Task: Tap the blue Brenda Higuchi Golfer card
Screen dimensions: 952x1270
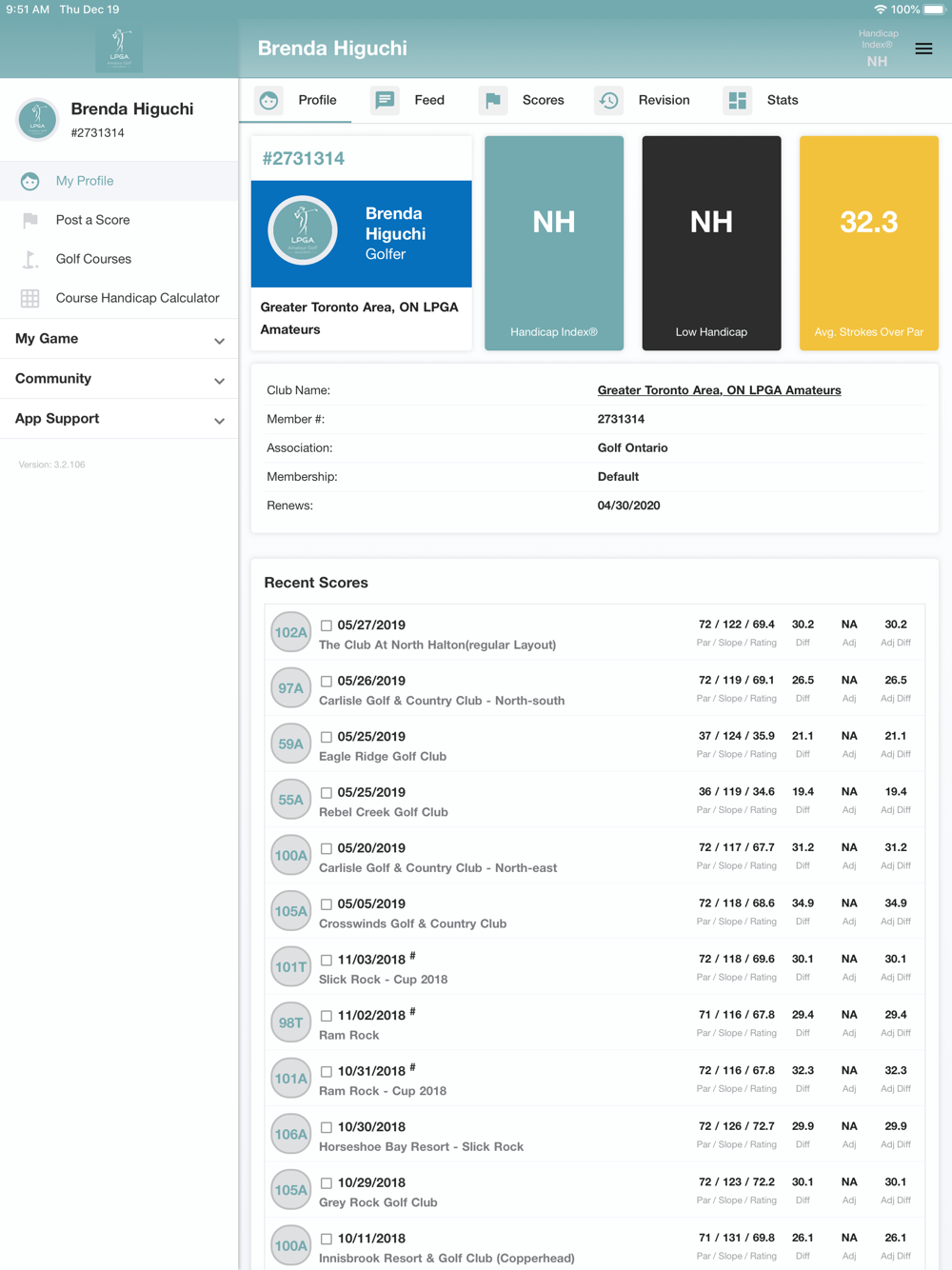Action: click(361, 234)
